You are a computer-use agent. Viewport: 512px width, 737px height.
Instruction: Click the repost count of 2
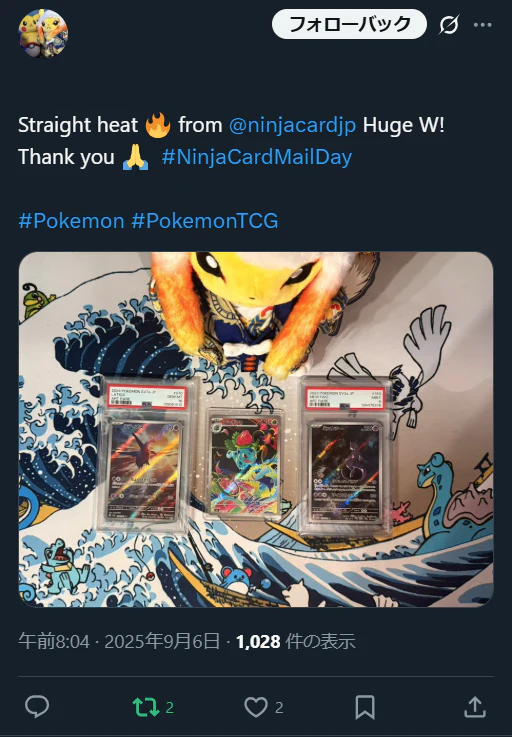[x=170, y=707]
